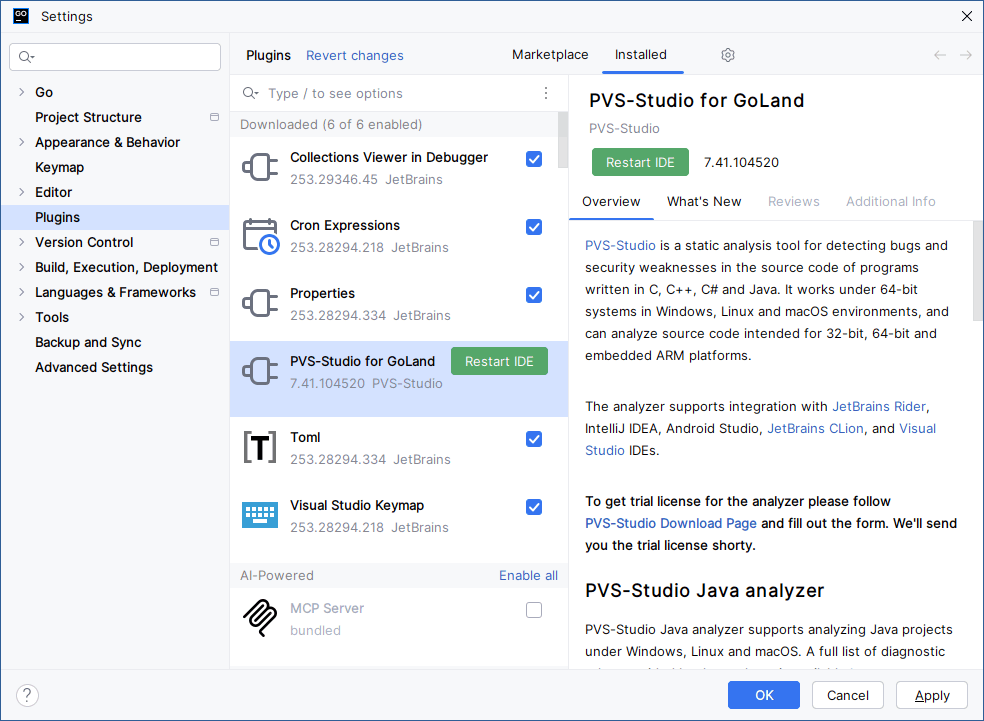Expand the Version Control tree node
This screenshot has width=984, height=721.
[22, 242]
